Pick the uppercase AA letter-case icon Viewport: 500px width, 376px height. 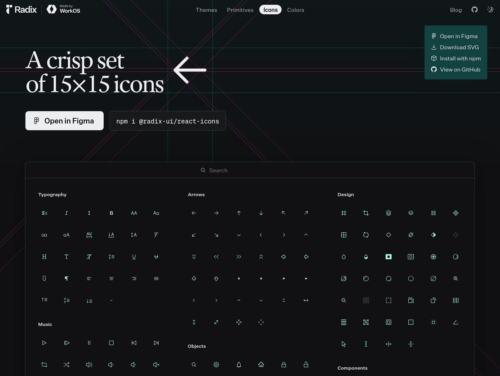tap(134, 213)
